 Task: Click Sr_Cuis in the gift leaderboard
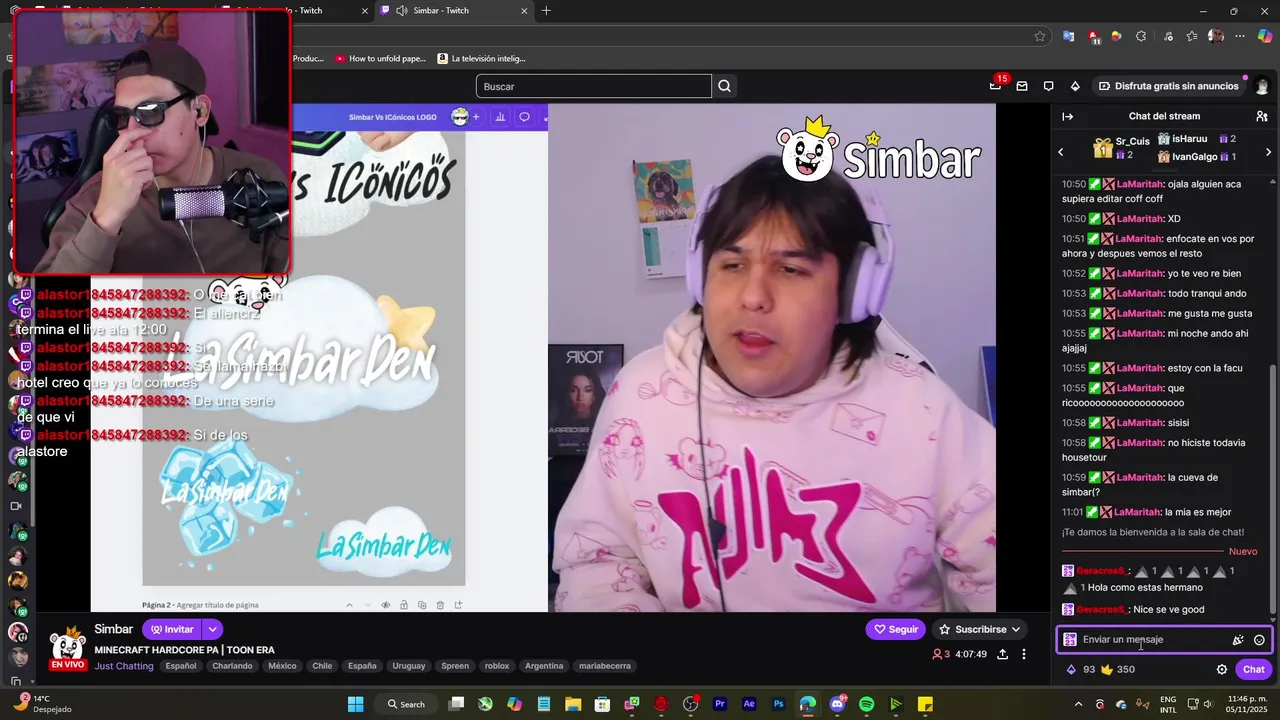(x=1132, y=142)
